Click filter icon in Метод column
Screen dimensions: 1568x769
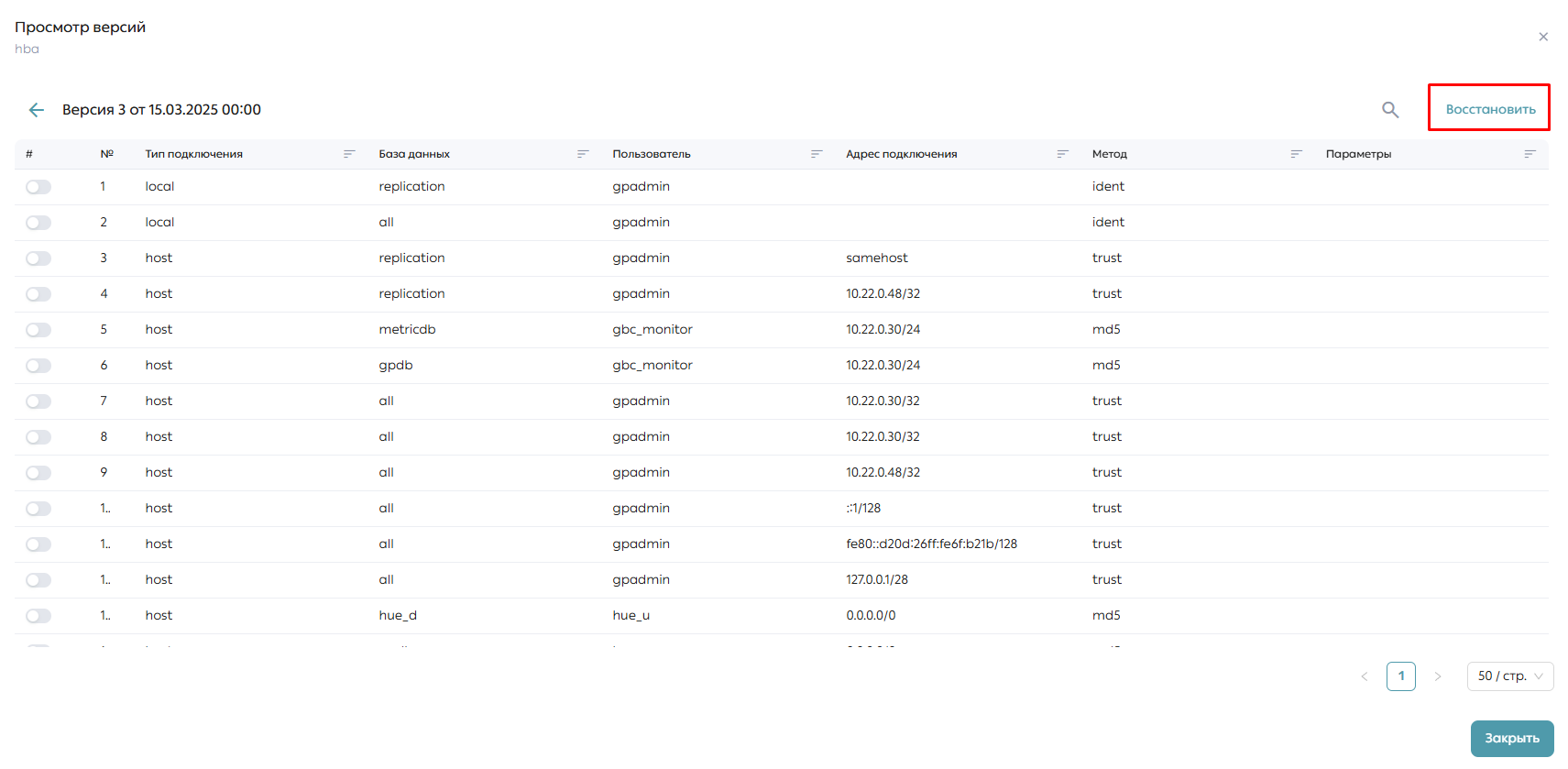pyautogui.click(x=1297, y=154)
